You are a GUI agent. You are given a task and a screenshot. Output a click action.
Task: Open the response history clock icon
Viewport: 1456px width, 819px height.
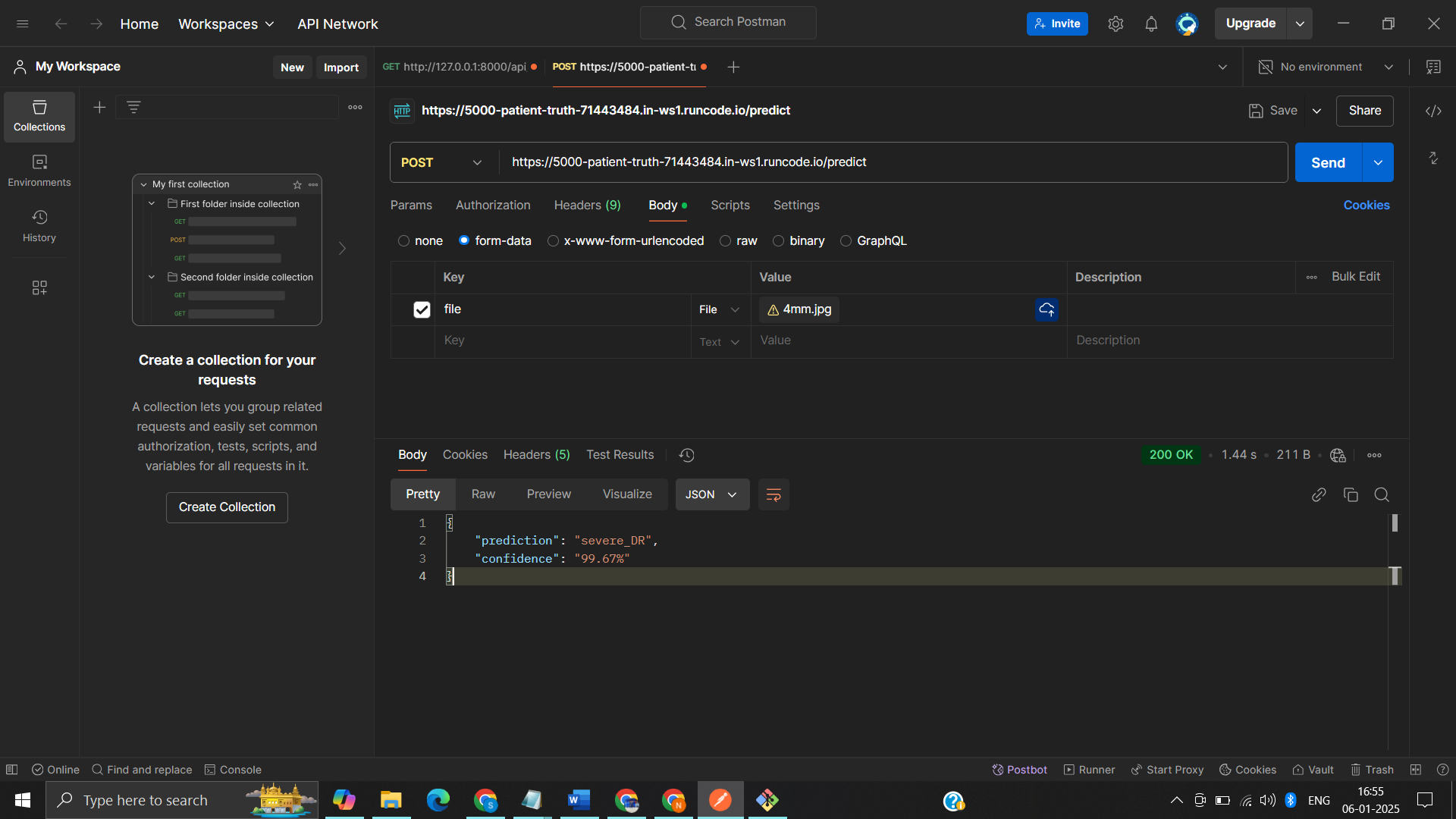tap(686, 455)
